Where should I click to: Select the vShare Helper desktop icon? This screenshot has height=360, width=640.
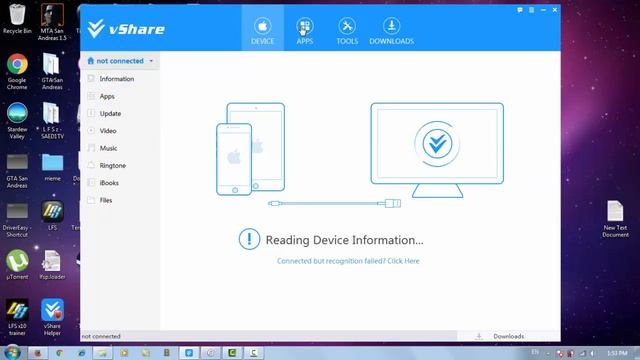[x=52, y=317]
